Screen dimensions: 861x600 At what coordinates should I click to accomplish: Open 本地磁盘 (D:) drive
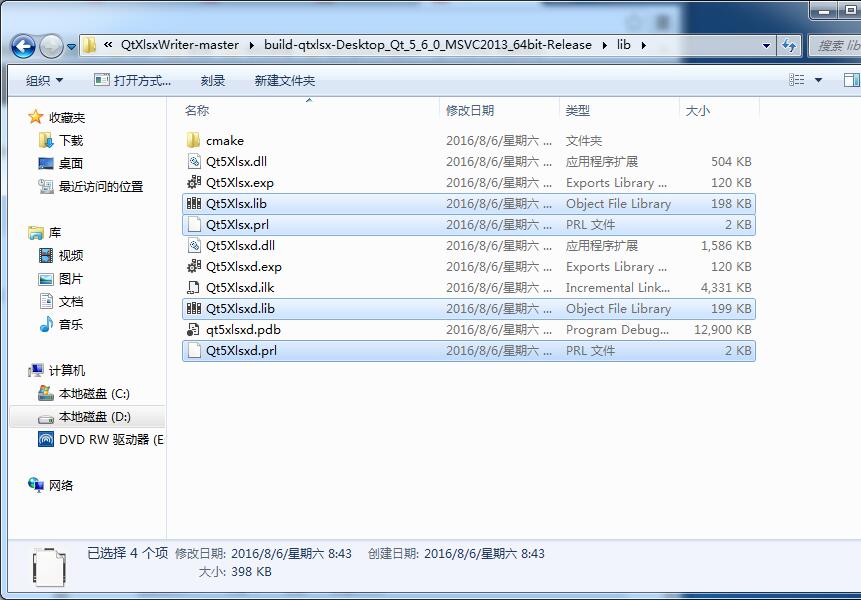(94, 417)
